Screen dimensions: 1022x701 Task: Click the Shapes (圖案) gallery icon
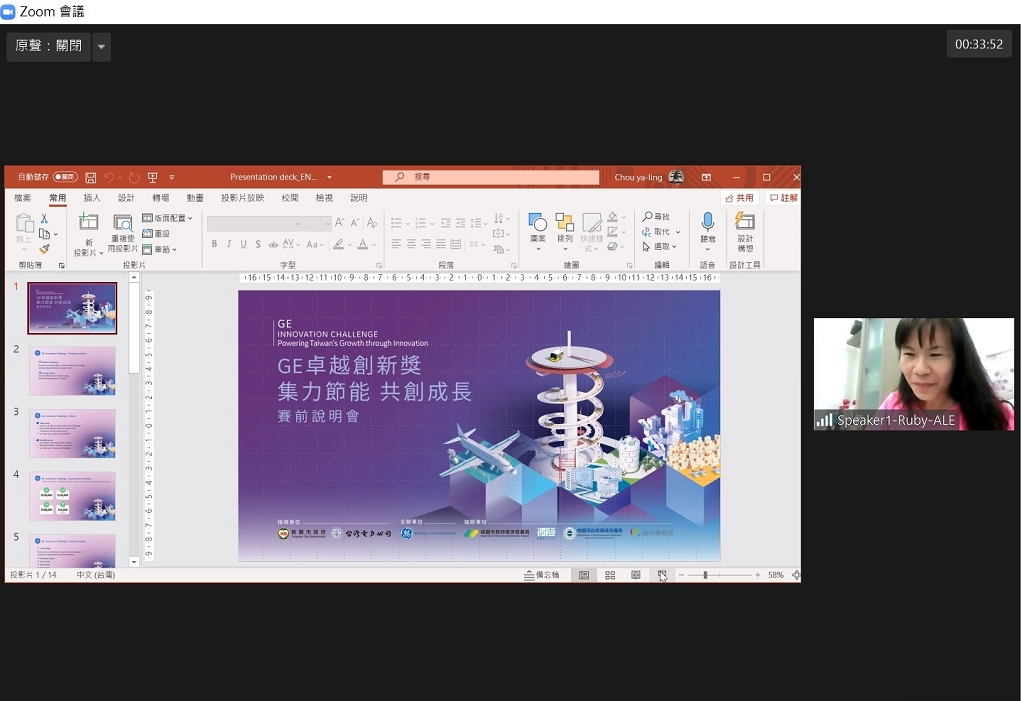click(x=538, y=222)
